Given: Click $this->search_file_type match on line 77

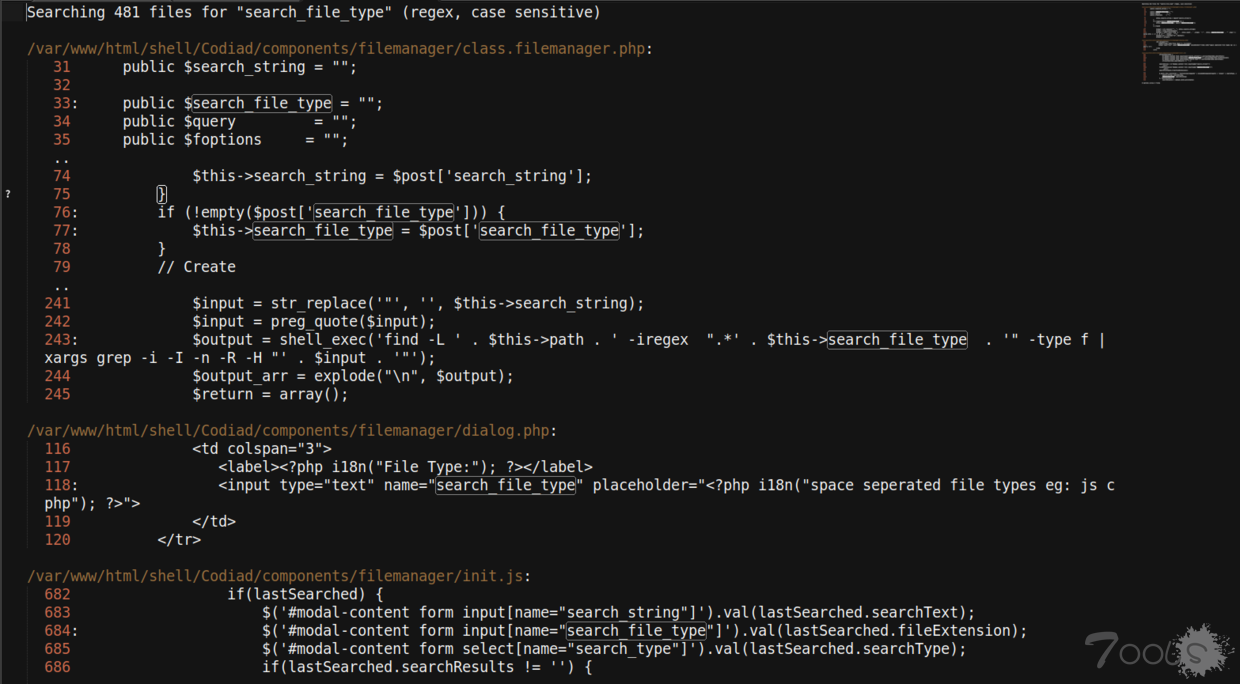Looking at the screenshot, I should 323,230.
